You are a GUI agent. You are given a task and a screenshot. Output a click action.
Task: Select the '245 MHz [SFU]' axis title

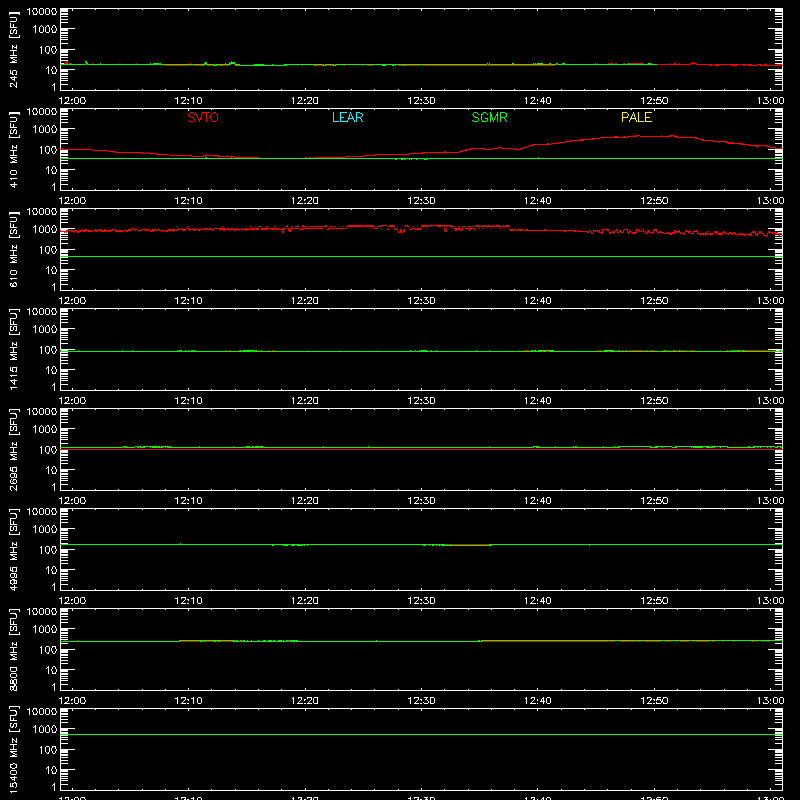coord(14,50)
